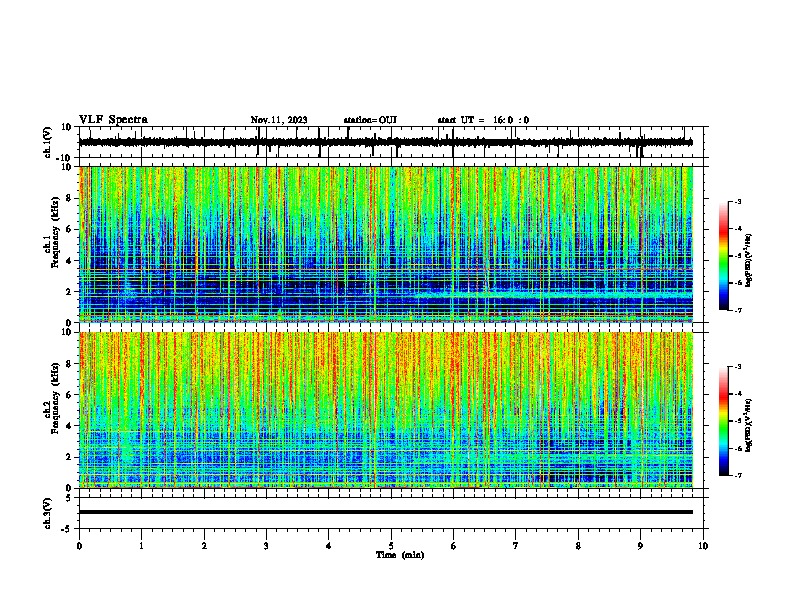
Task: Click time axis tick label "1"
Action: (141, 546)
